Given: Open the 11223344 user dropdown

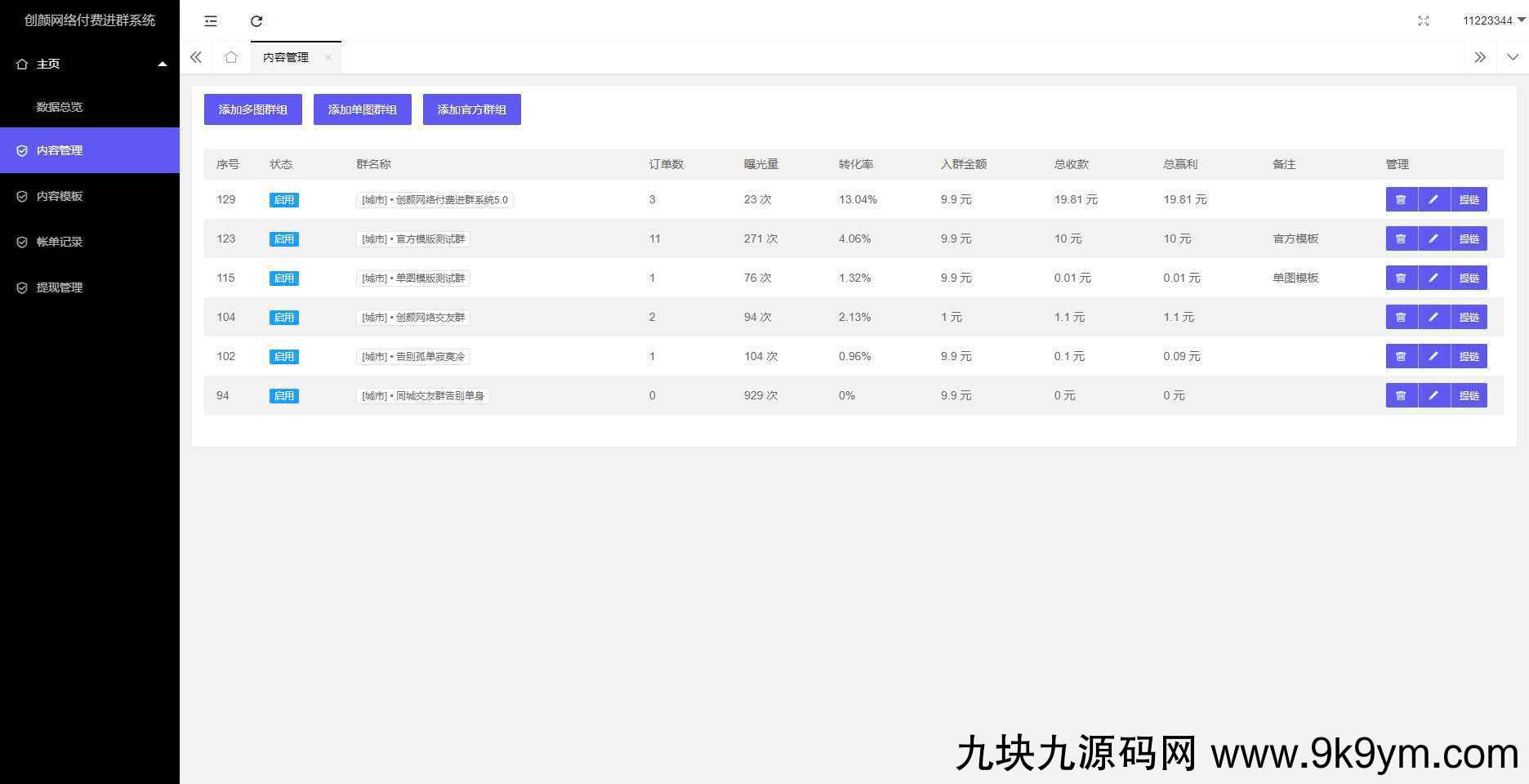Looking at the screenshot, I should 1493,20.
